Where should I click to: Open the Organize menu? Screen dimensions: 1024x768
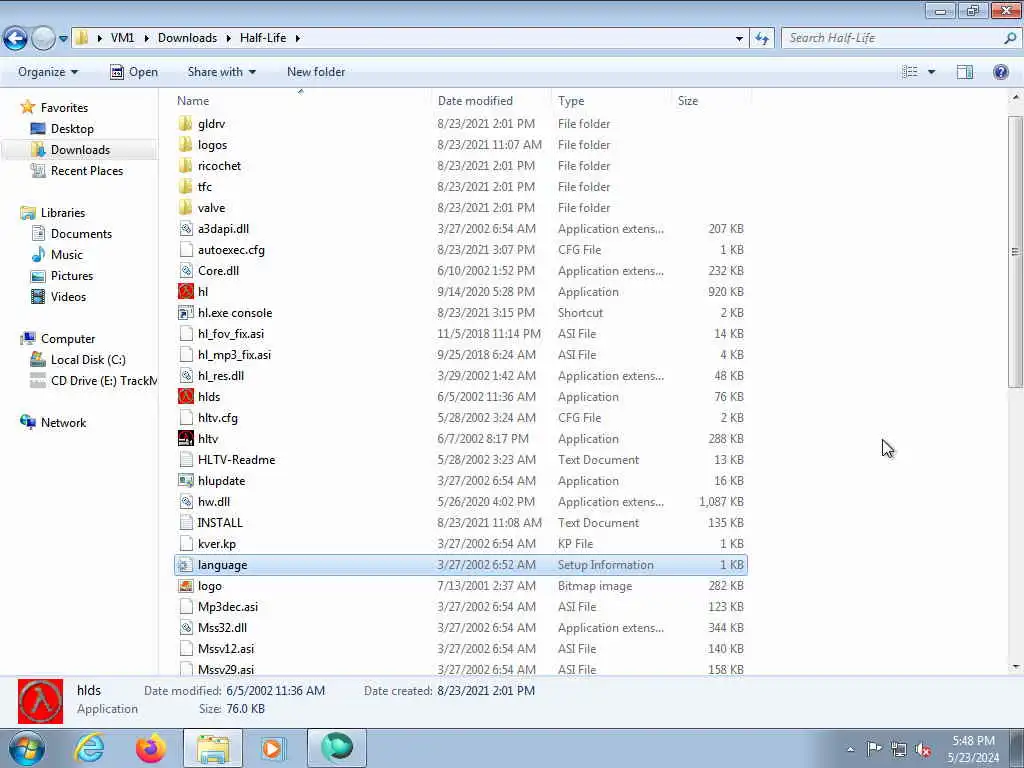tap(48, 72)
